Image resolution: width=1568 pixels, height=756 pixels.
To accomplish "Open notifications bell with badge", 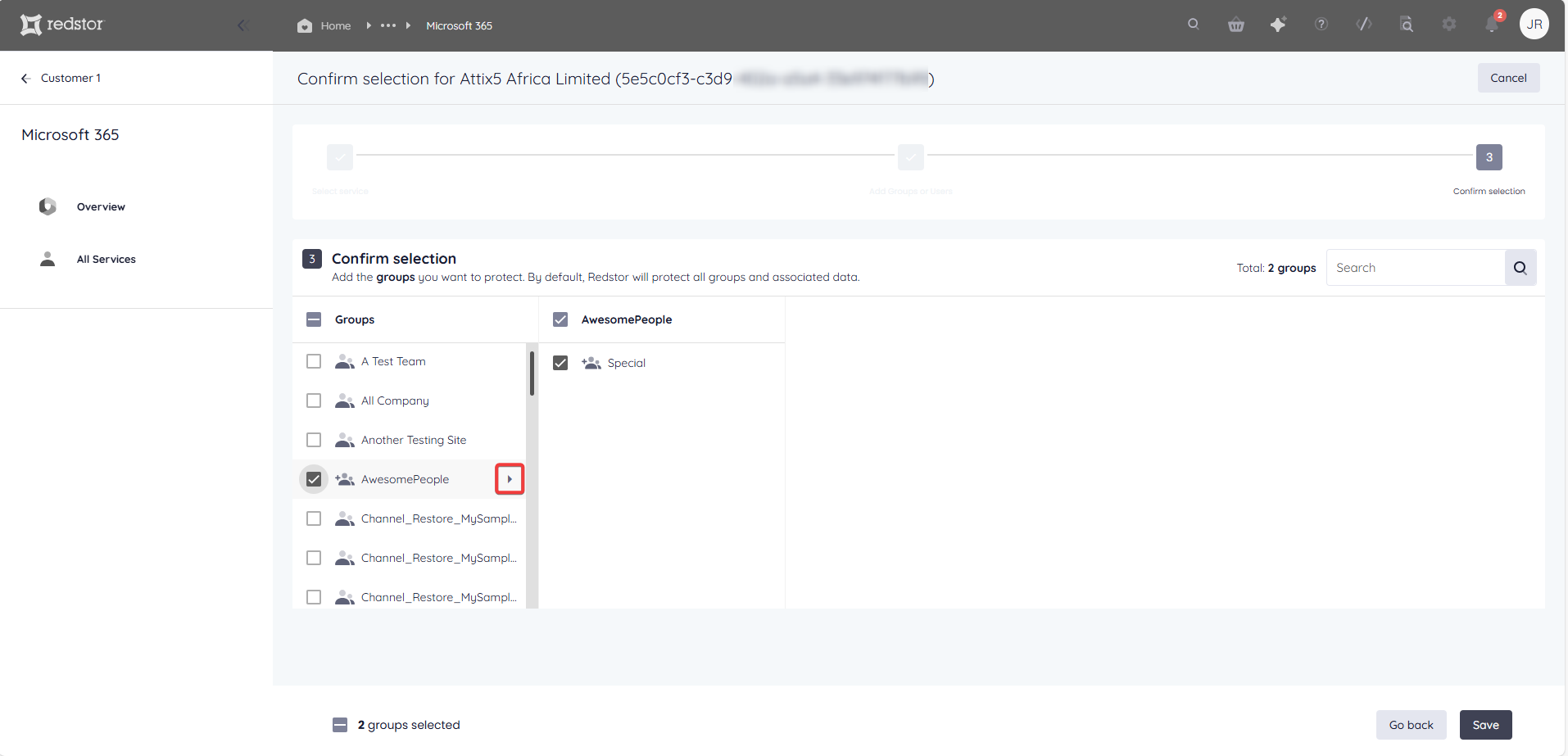I will point(1493,24).
